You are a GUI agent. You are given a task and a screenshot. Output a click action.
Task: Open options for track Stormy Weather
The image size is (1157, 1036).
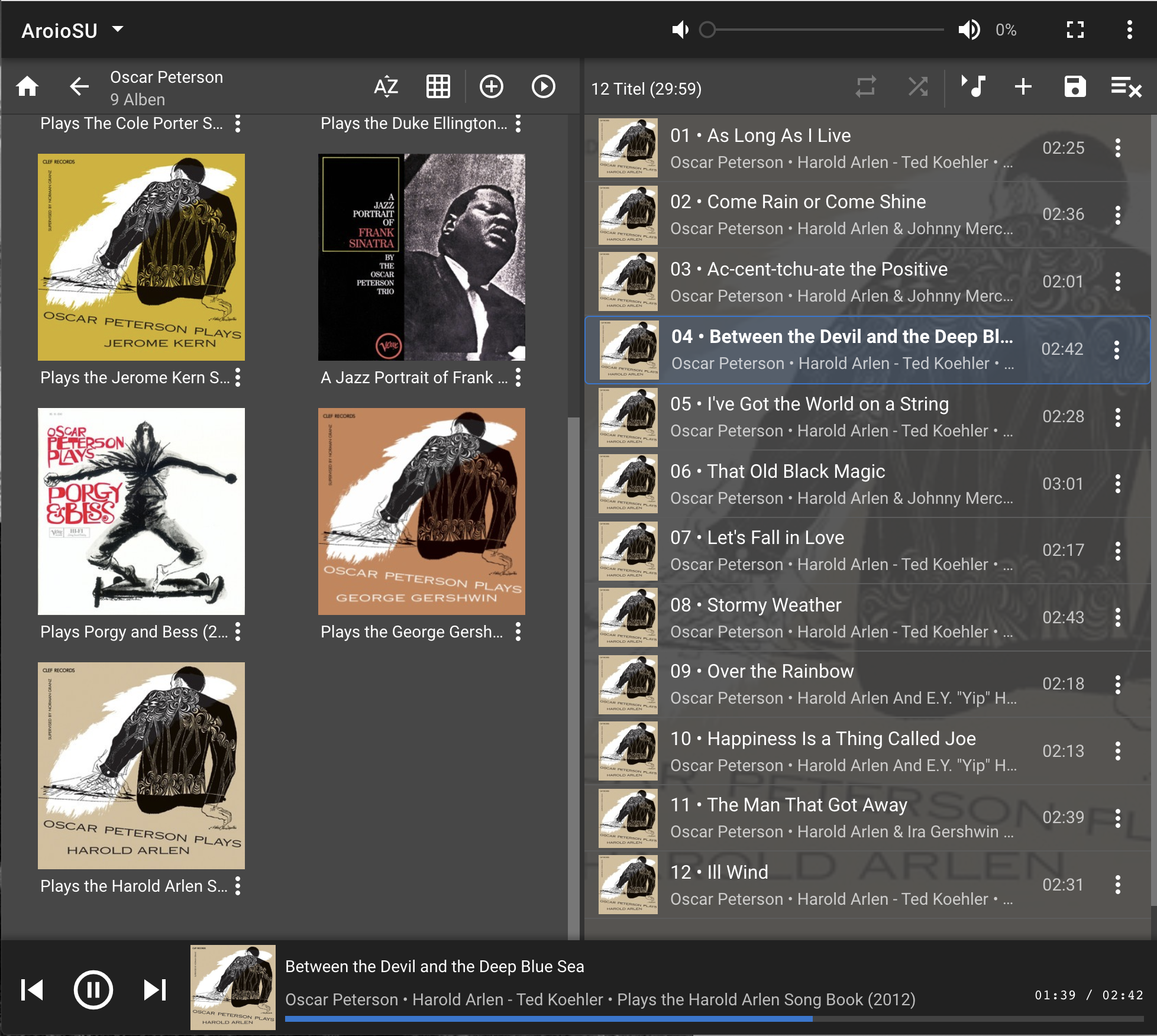click(1117, 618)
